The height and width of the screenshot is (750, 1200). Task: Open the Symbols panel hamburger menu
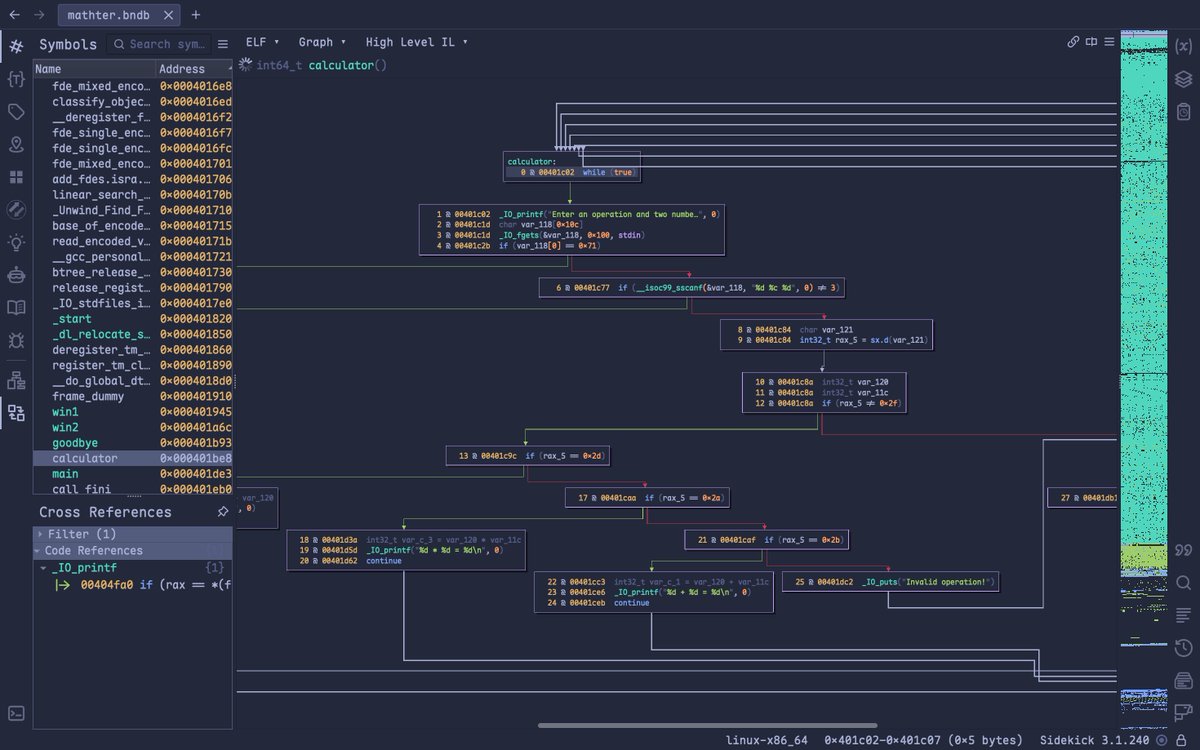click(x=223, y=44)
